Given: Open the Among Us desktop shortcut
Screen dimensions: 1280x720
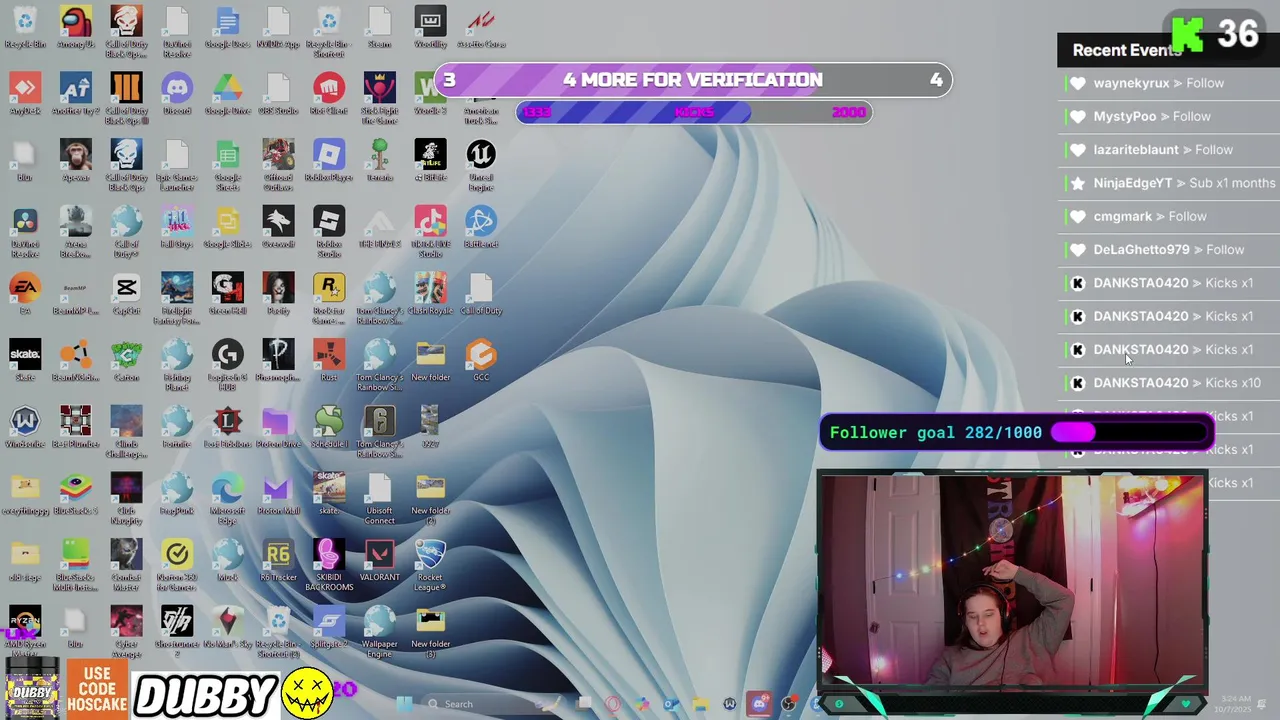Looking at the screenshot, I should point(76,27).
